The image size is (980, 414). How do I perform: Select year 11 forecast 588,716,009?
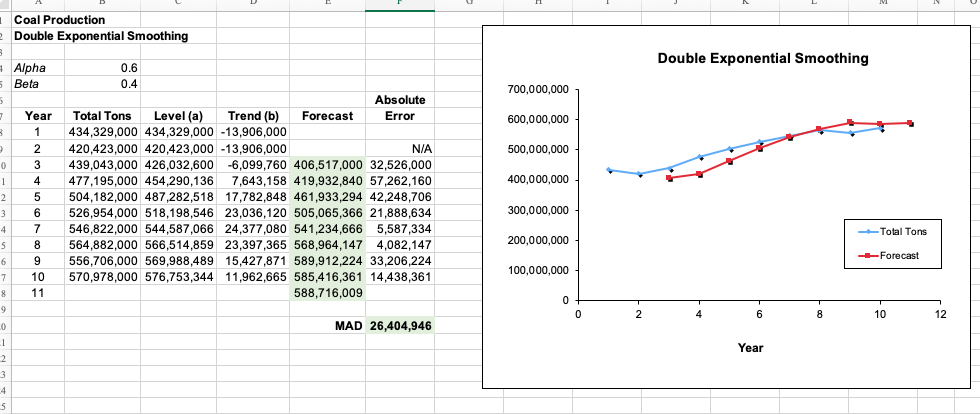(x=328, y=294)
